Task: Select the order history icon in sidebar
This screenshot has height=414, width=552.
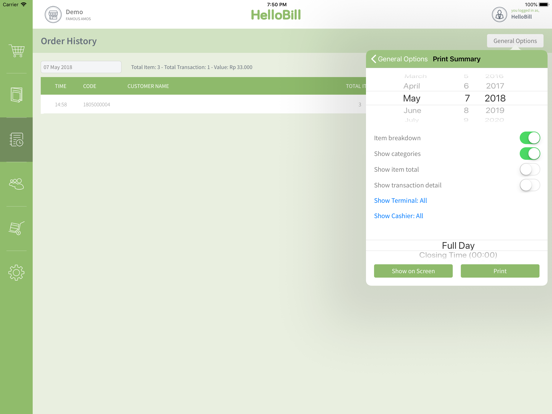Action: pos(17,140)
